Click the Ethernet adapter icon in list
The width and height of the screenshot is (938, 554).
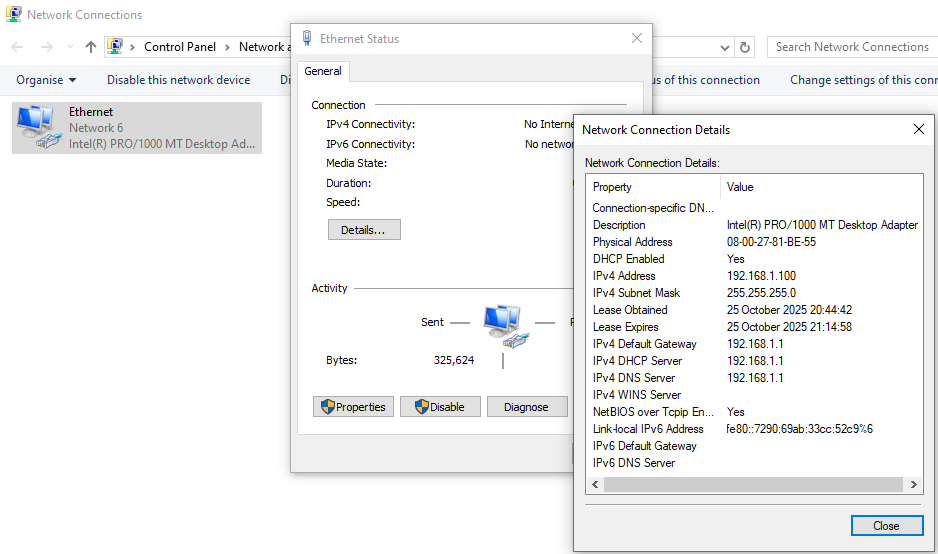(x=38, y=128)
